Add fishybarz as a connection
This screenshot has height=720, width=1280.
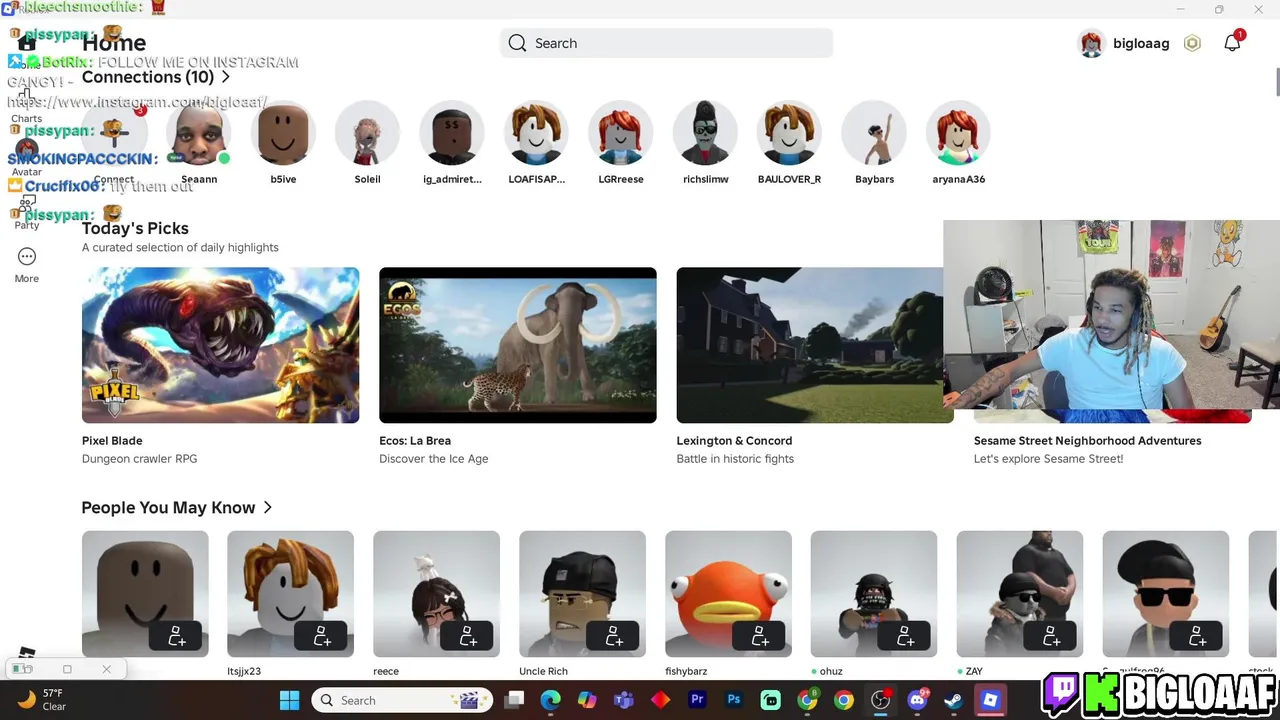[760, 636]
